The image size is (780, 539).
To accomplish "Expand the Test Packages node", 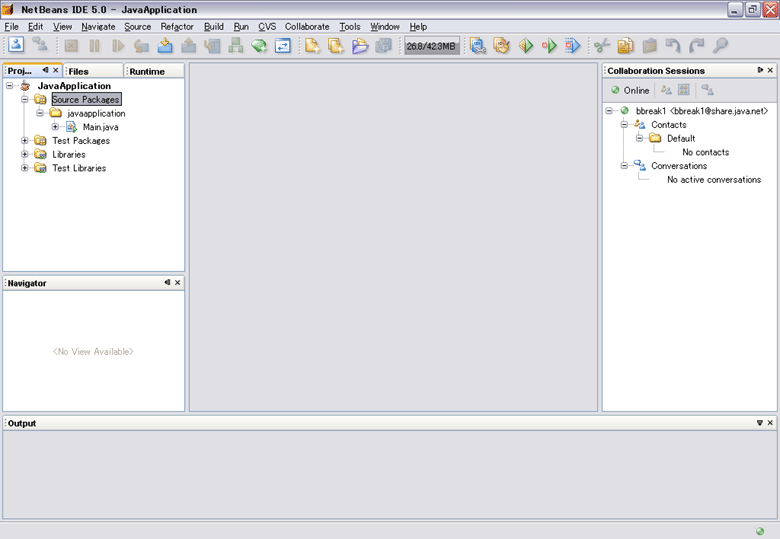I will (24, 141).
